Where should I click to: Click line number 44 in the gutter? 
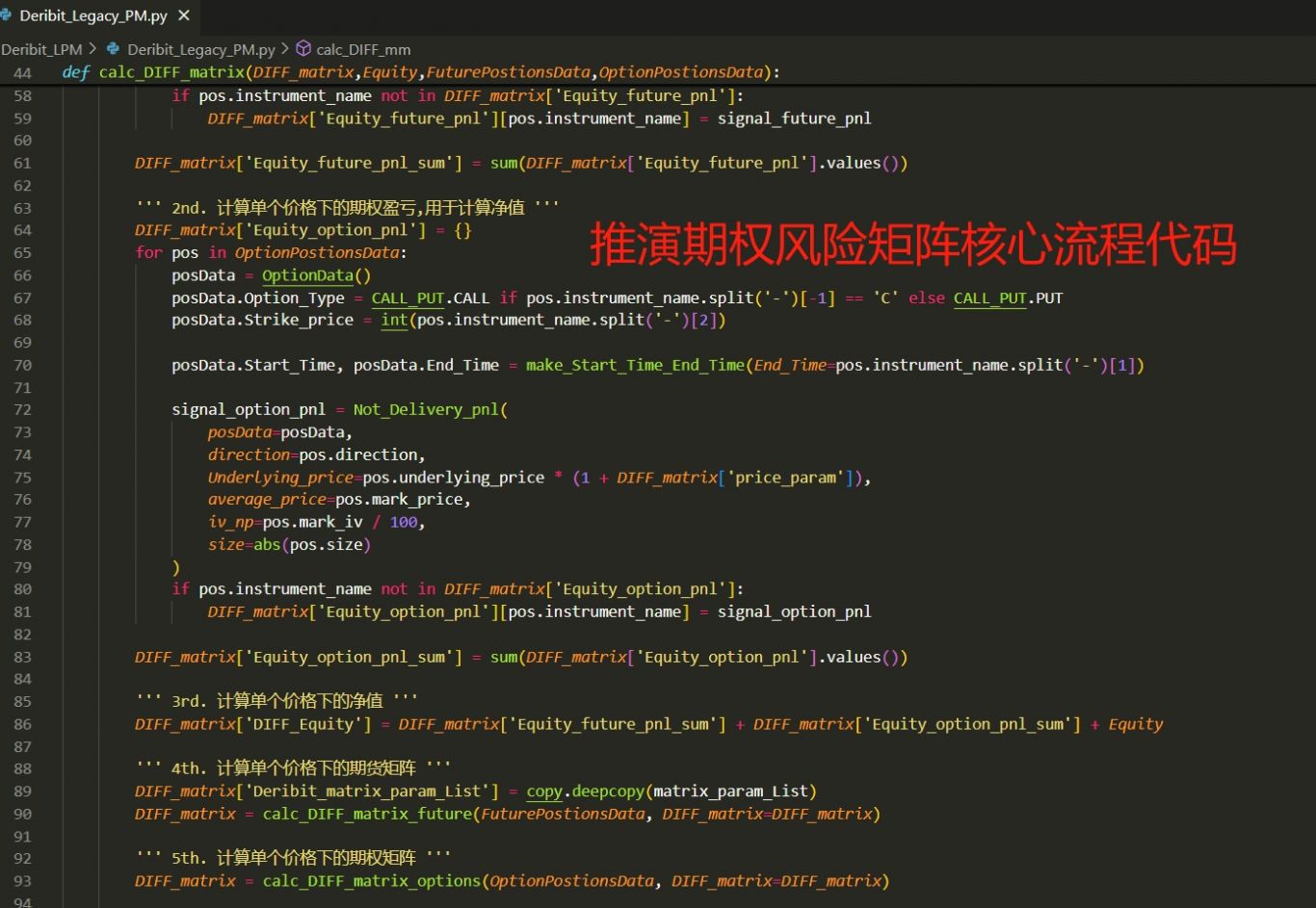tap(22, 73)
